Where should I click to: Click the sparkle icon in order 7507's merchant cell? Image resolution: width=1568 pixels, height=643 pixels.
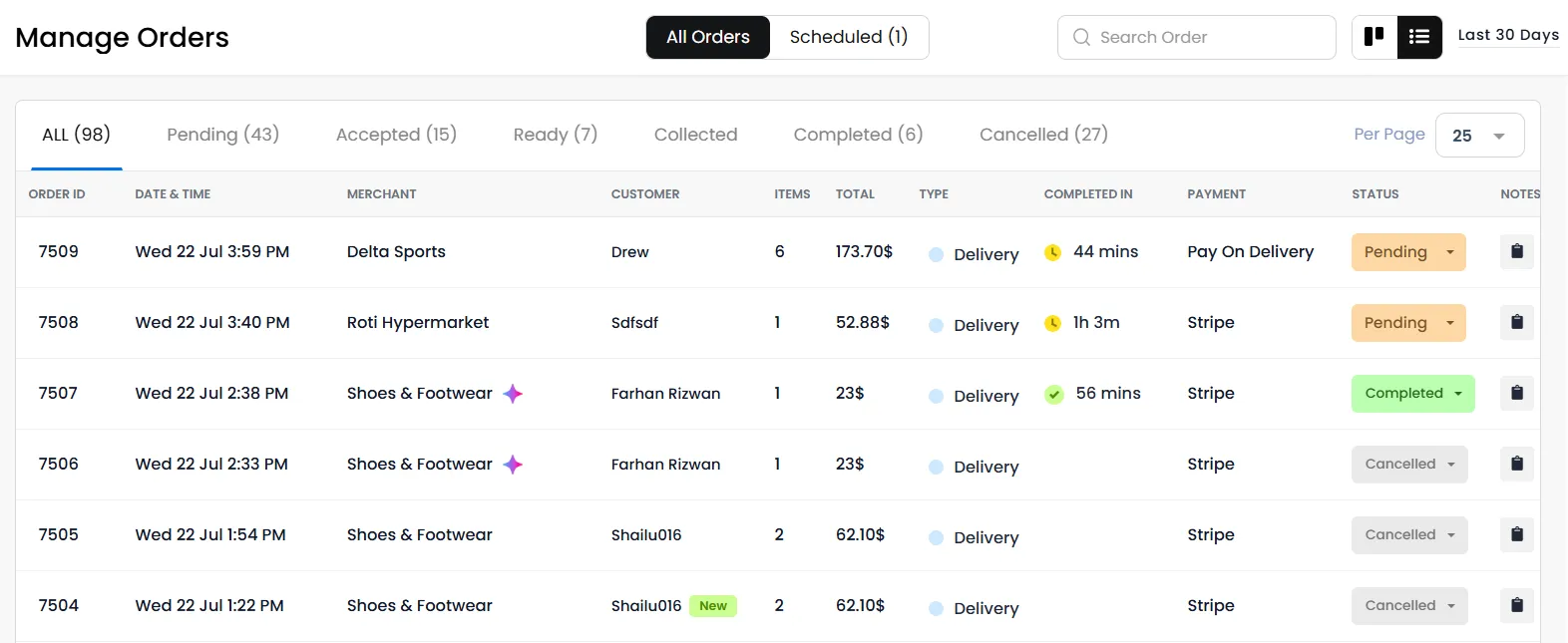513,394
